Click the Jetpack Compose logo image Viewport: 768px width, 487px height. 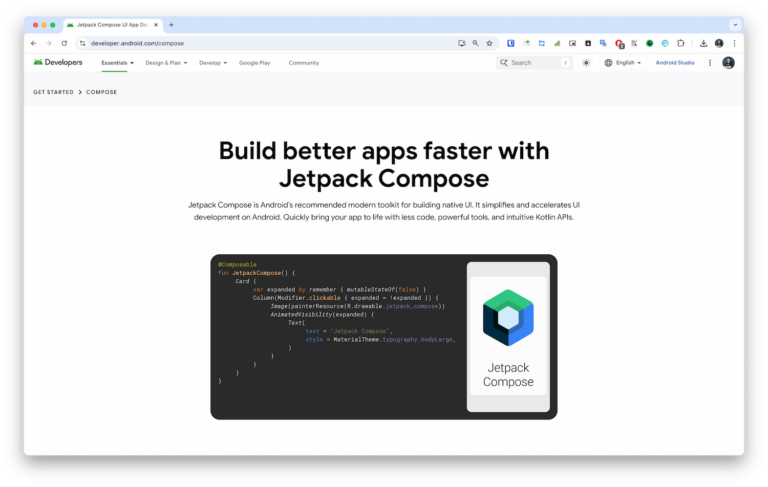[x=508, y=317]
